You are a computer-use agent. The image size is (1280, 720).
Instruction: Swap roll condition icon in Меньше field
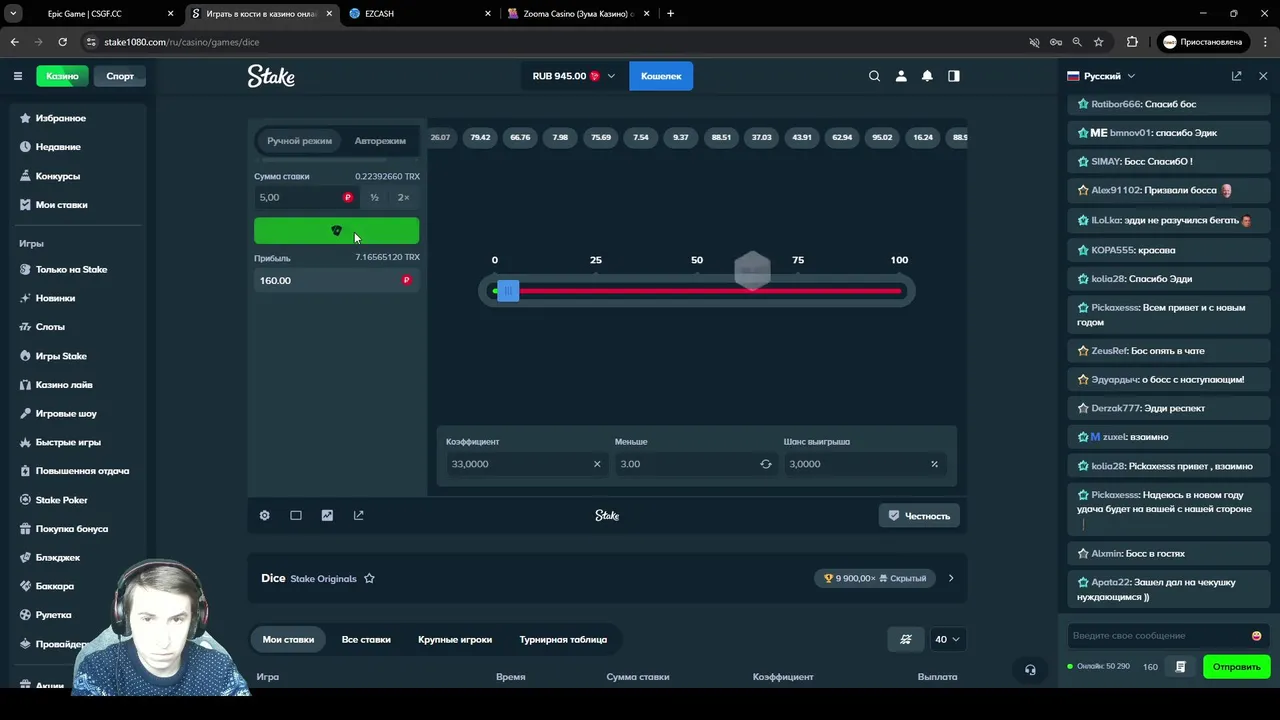[766, 464]
